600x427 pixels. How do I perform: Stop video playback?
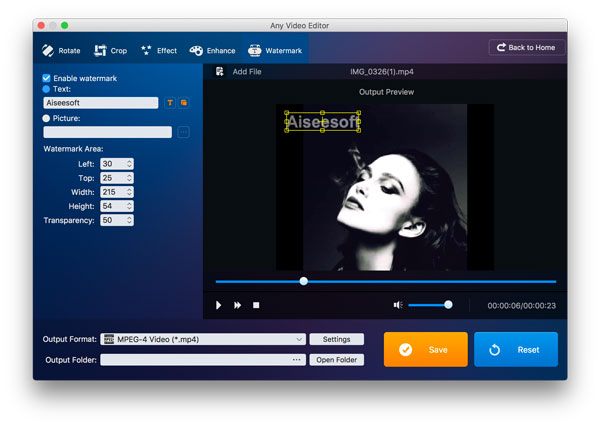point(256,305)
